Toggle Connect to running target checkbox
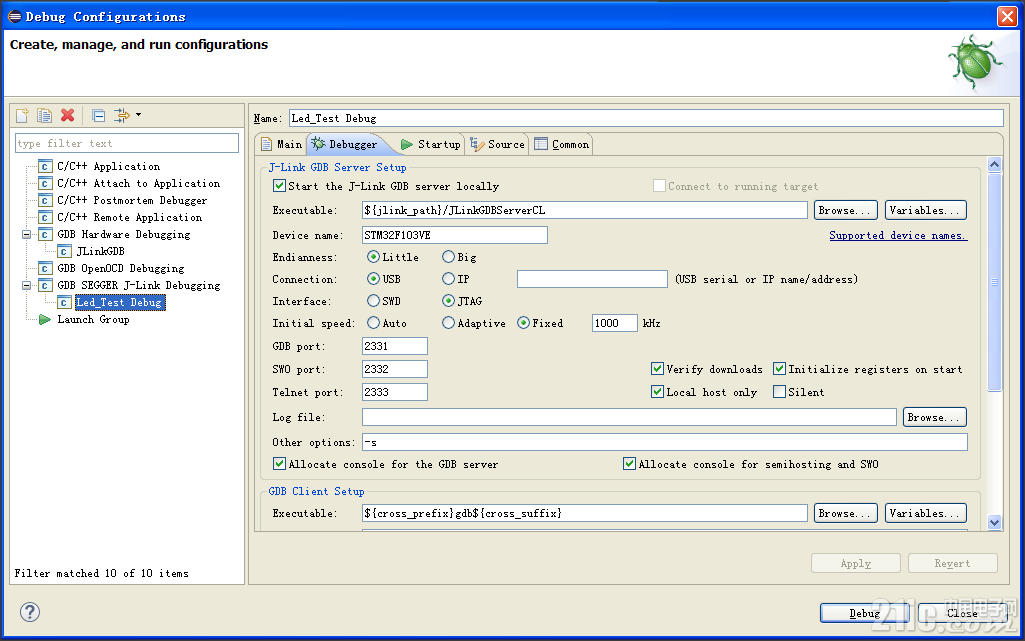The width and height of the screenshot is (1025, 641). [x=659, y=186]
